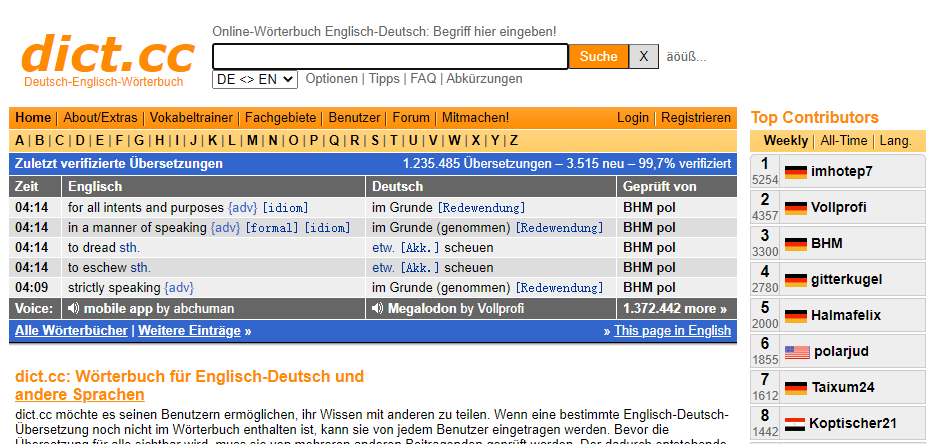Switch via 'This page in English' link
944x444 pixels.
[x=672, y=330]
